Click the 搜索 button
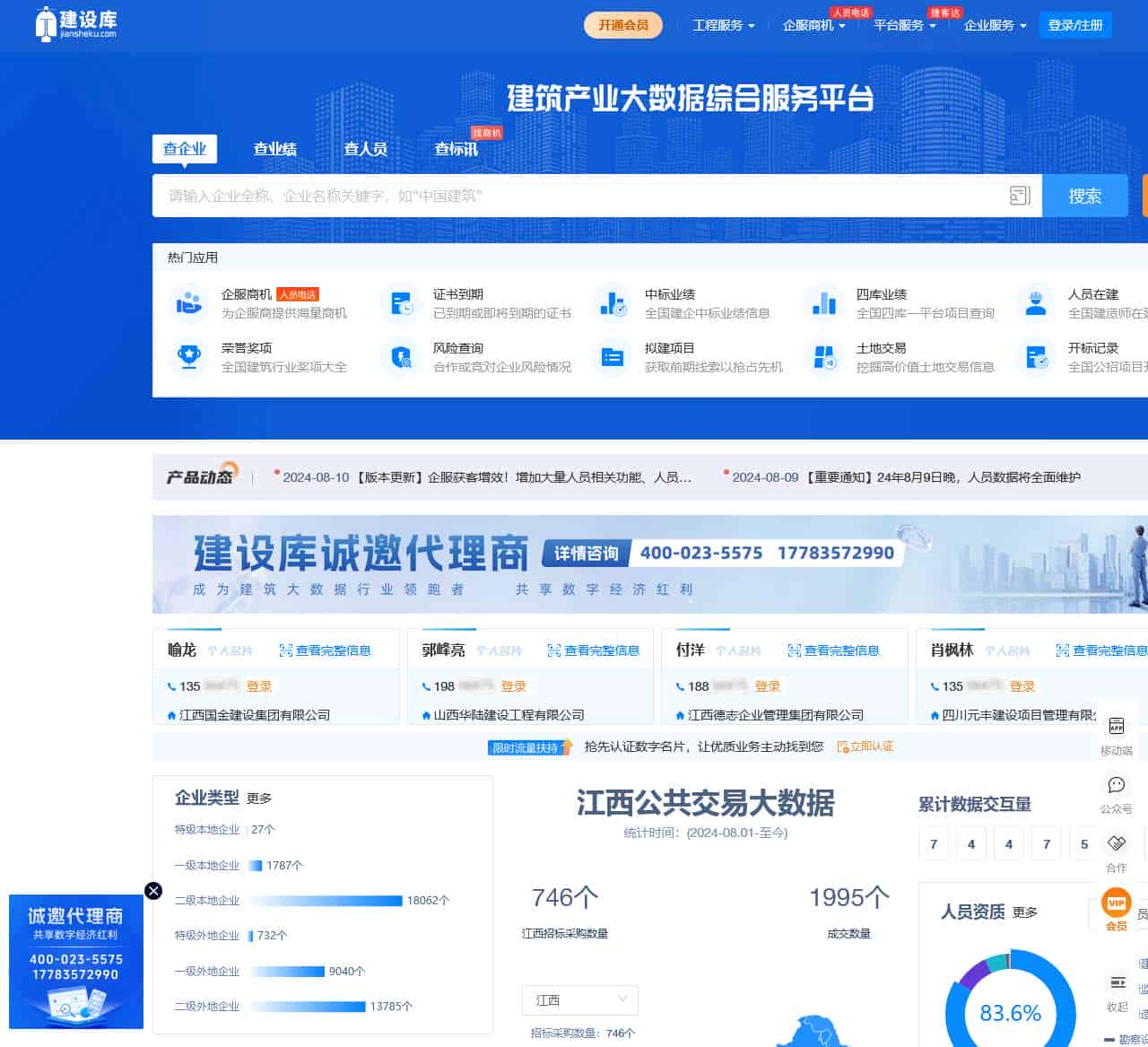1148x1047 pixels. (x=1085, y=196)
